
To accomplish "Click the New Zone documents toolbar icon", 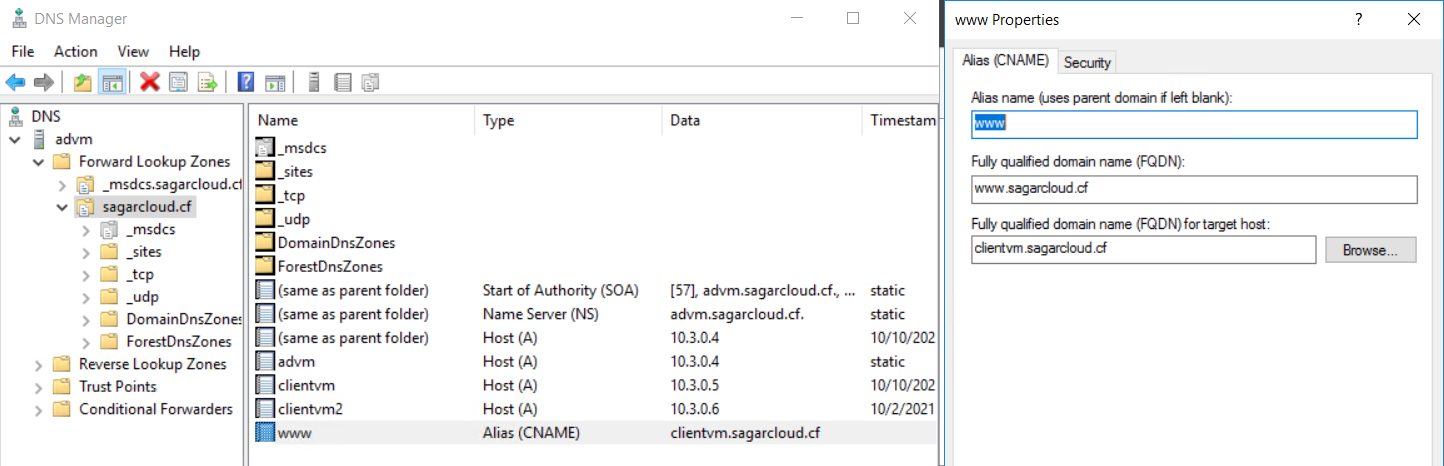I will pyautogui.click(x=370, y=82).
